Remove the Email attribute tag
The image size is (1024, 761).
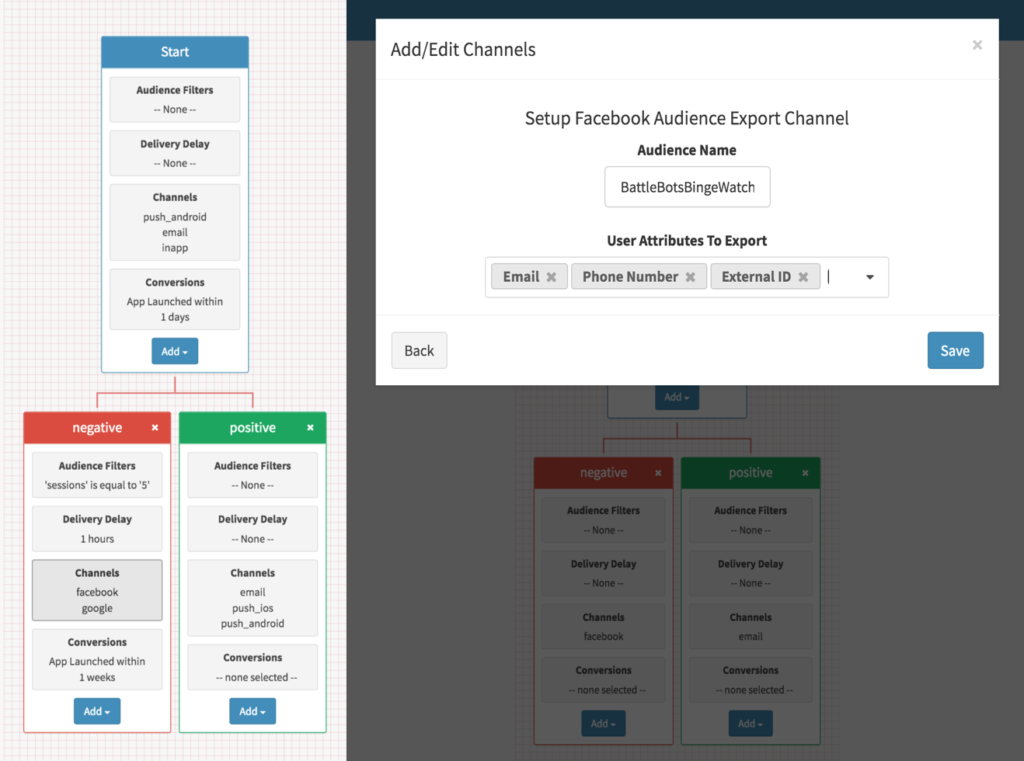click(551, 277)
